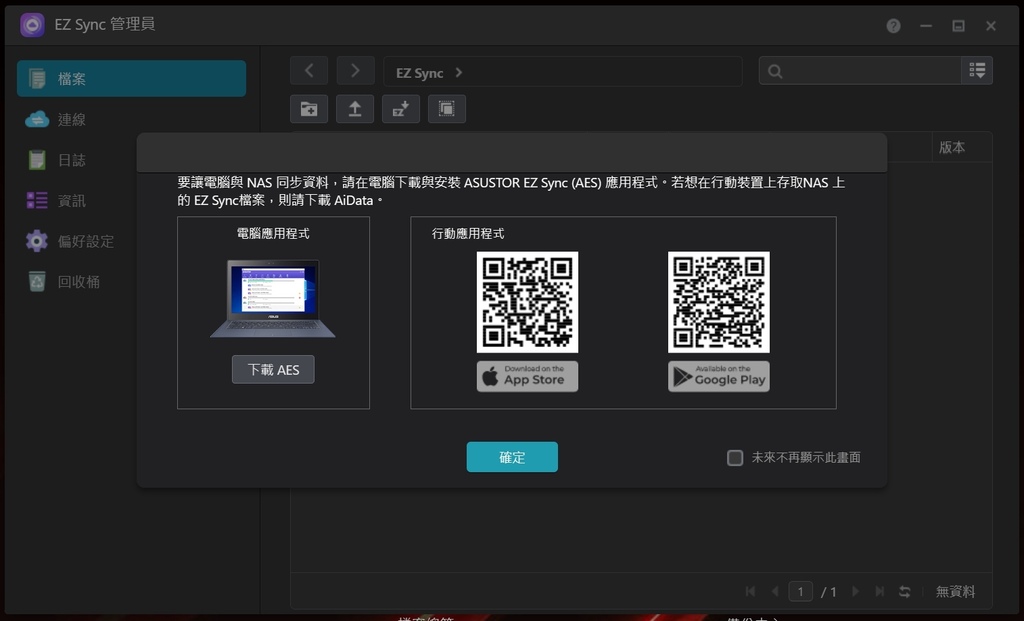Refresh the file list icon
The width and height of the screenshot is (1024, 621).
coord(904,592)
